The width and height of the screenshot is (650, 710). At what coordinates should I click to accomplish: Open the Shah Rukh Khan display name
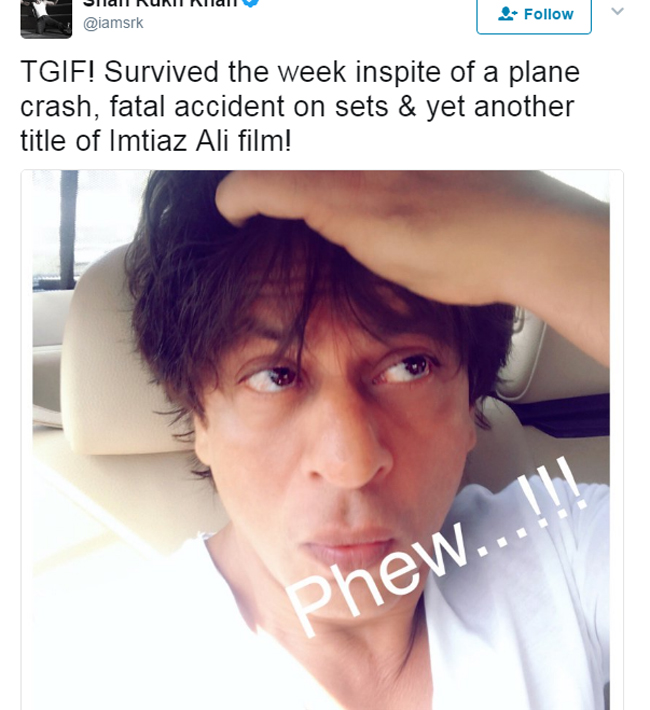pyautogui.click(x=160, y=3)
